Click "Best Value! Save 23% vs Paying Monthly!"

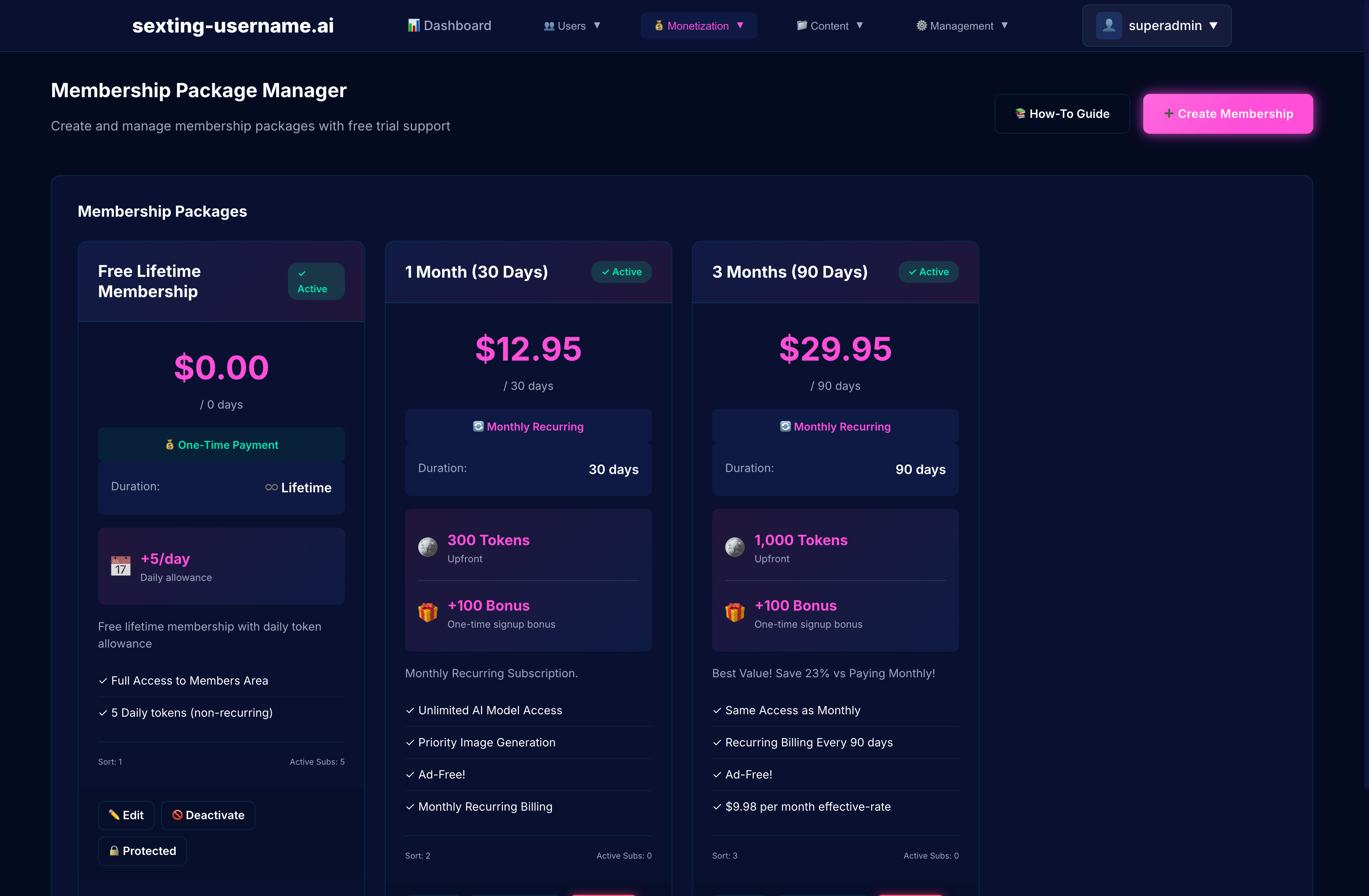coord(823,673)
